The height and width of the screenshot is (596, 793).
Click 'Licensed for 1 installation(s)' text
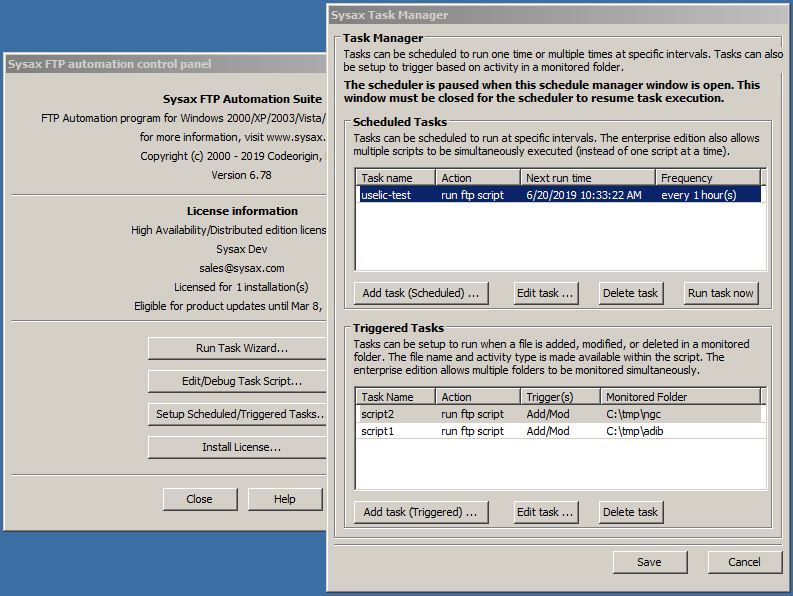click(241, 287)
